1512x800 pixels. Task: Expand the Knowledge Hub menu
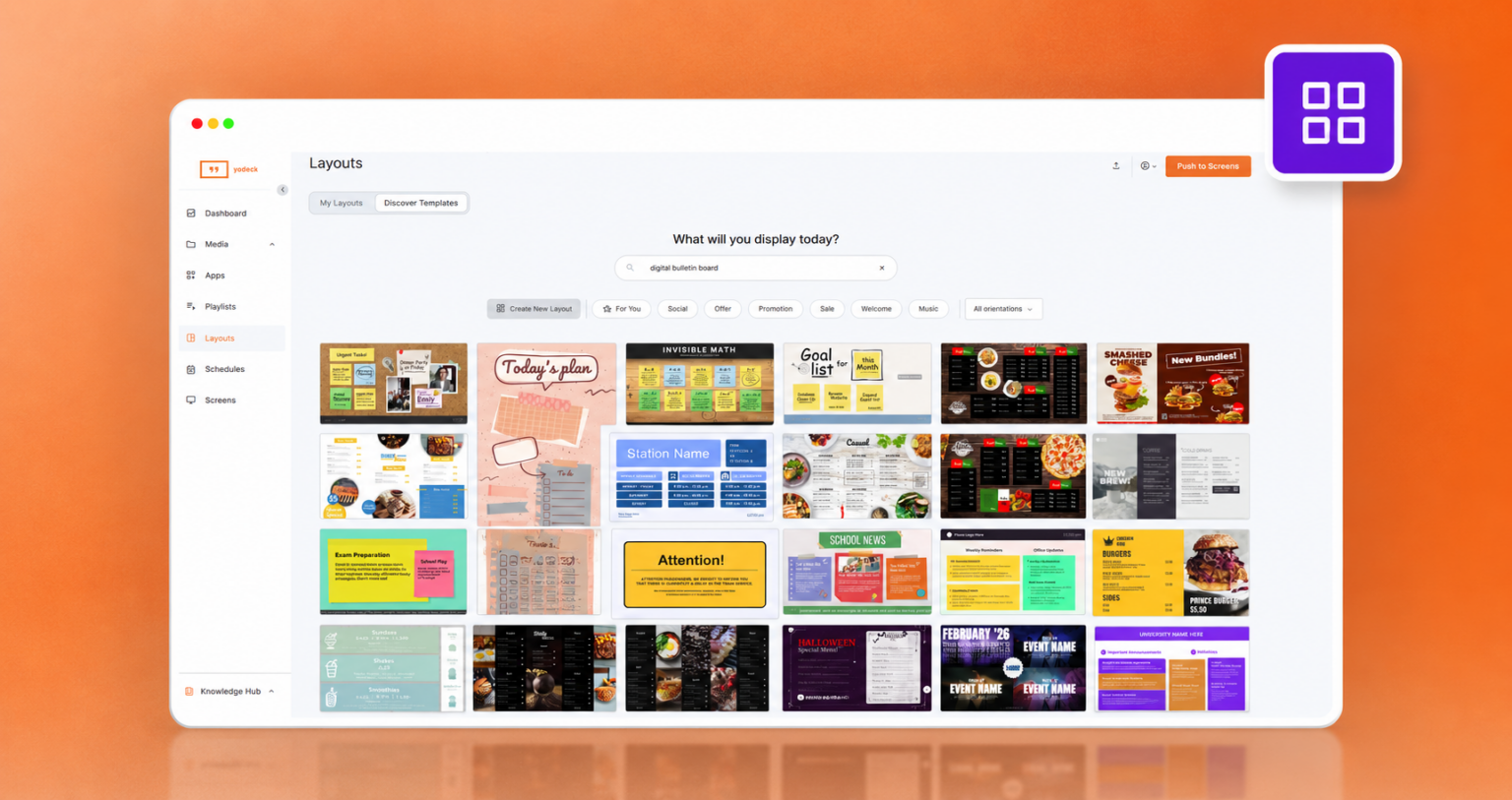[230, 692]
